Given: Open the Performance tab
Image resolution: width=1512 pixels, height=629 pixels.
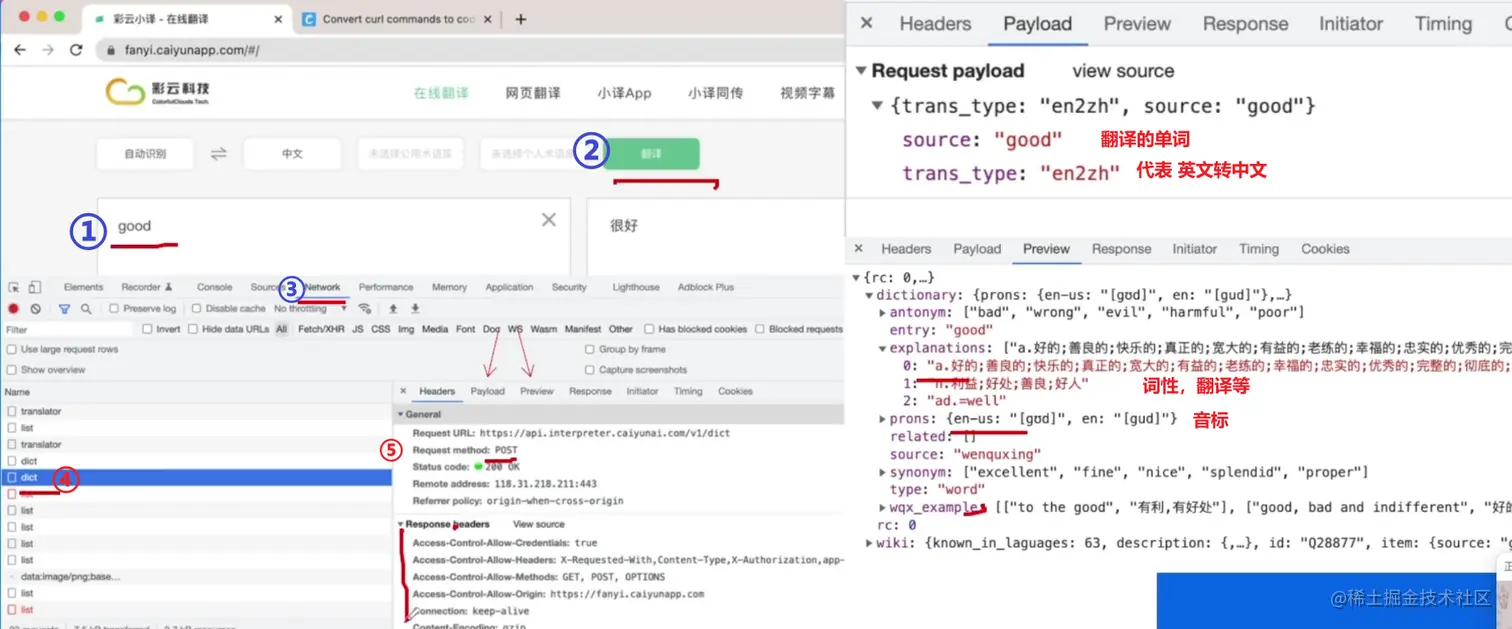Looking at the screenshot, I should point(386,287).
